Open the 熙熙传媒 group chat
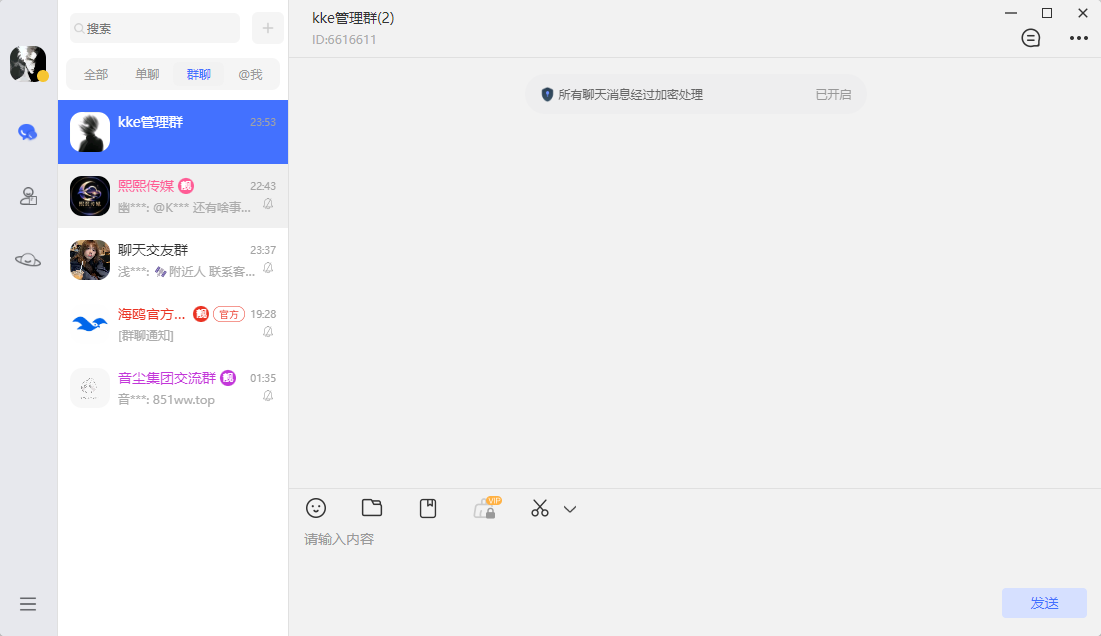Viewport: 1101px width, 636px height. pyautogui.click(x=173, y=196)
